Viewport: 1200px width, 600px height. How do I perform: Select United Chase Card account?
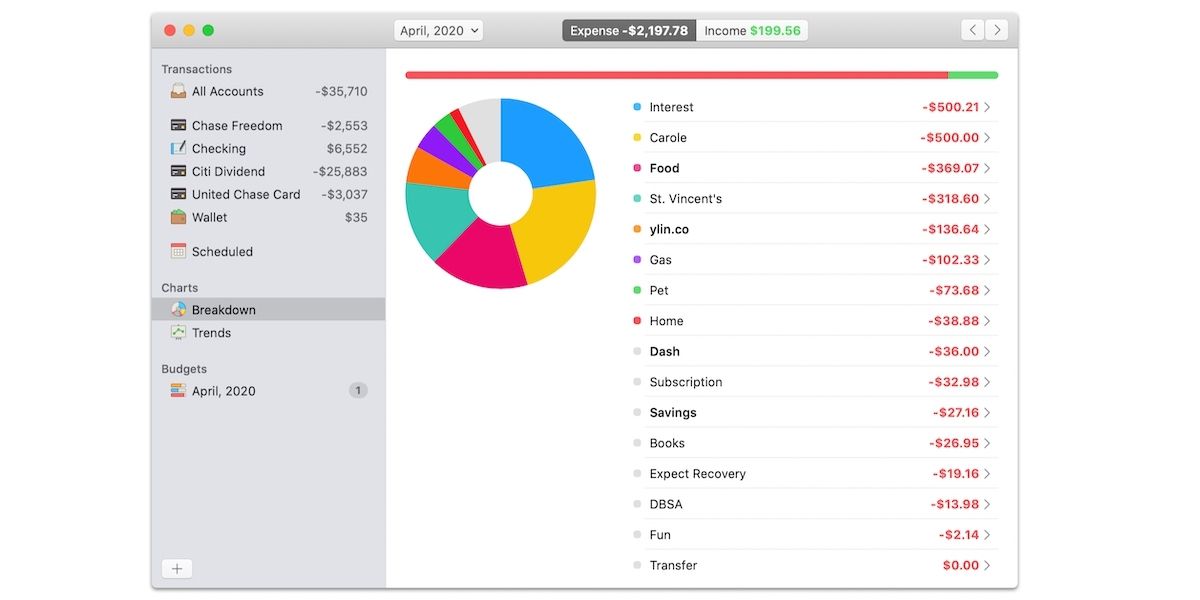coord(245,194)
